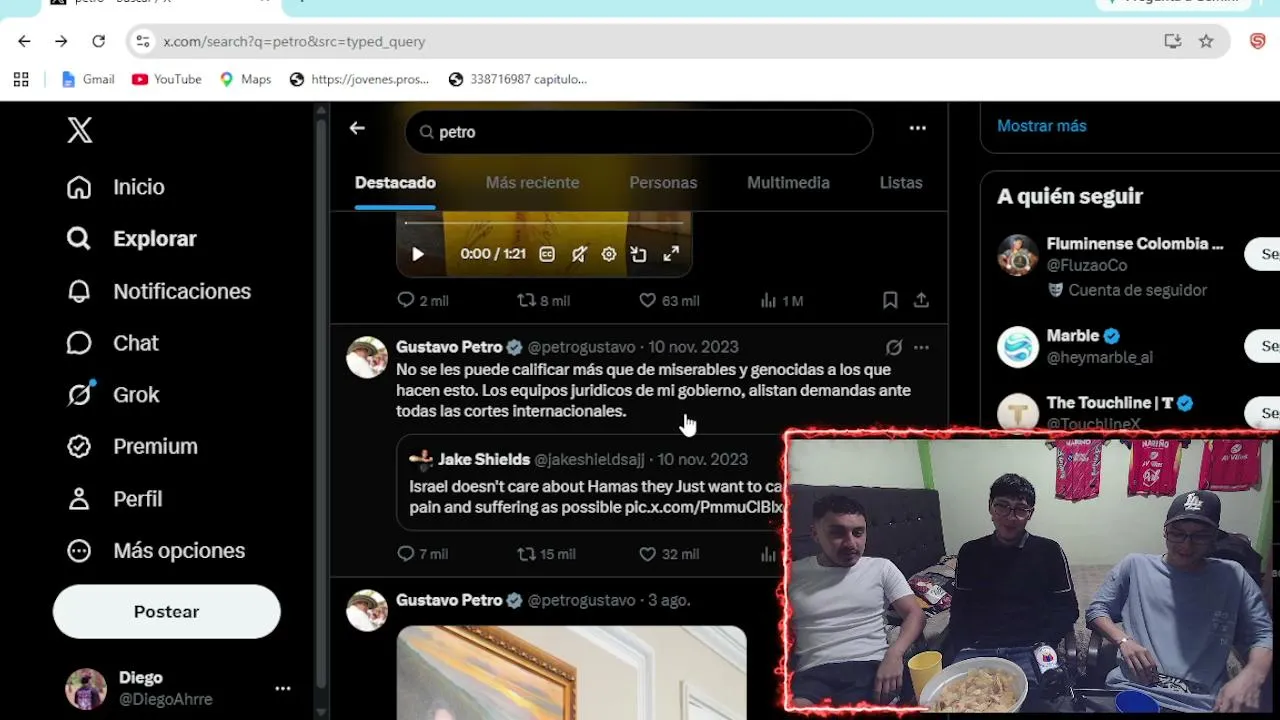The width and height of the screenshot is (1280, 720).
Task: Go to Inicio in the sidebar
Action: [x=115, y=187]
